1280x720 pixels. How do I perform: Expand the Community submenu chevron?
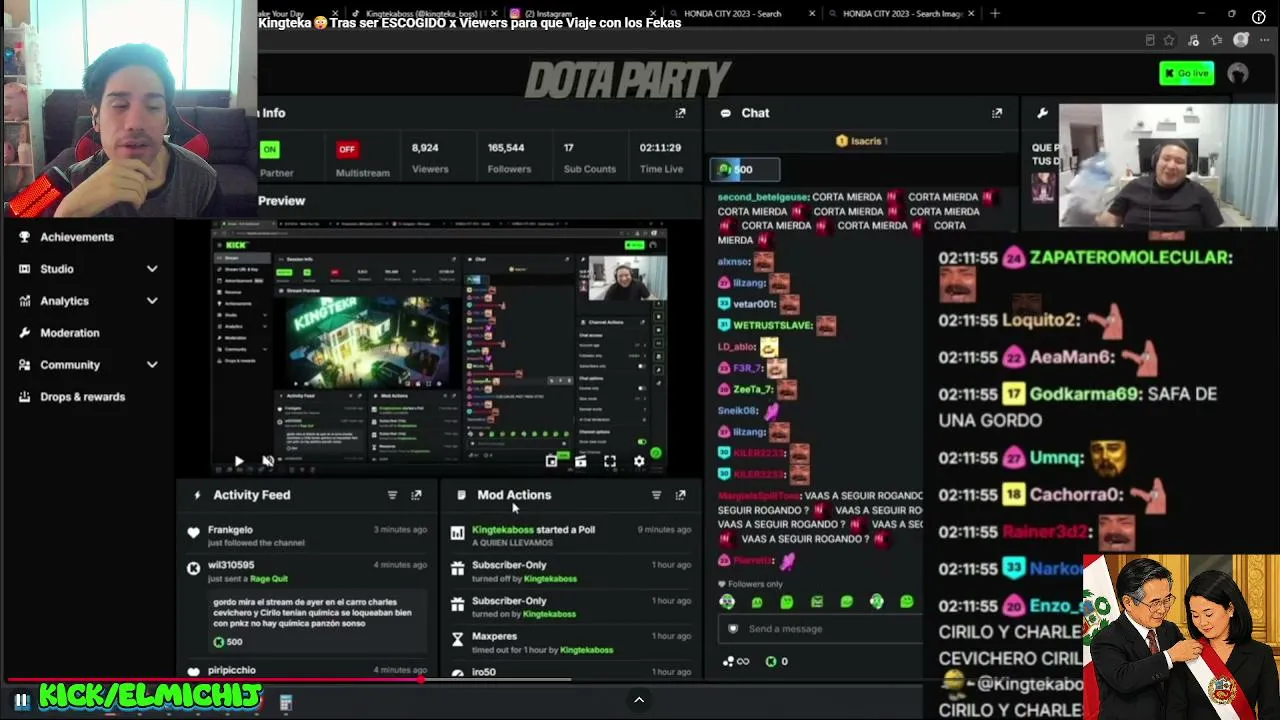(152, 365)
